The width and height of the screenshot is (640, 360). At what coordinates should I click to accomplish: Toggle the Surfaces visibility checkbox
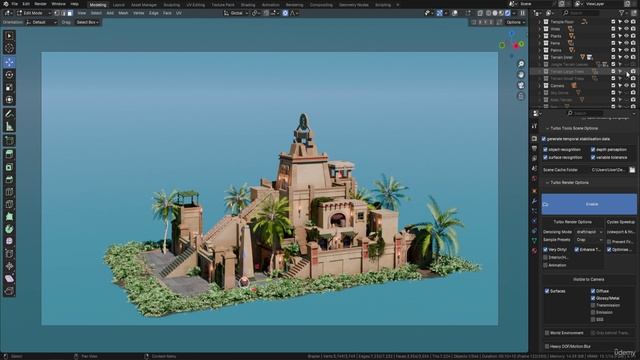pos(547,291)
